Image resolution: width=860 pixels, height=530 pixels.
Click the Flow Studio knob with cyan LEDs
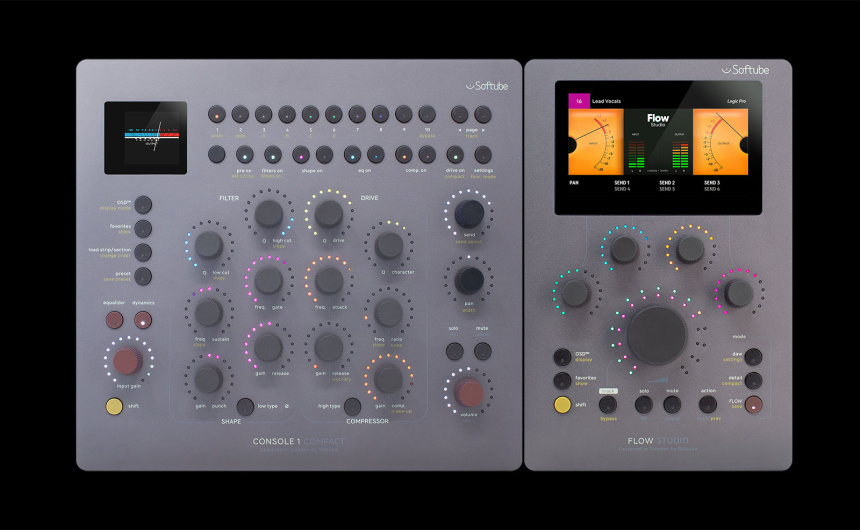625,250
